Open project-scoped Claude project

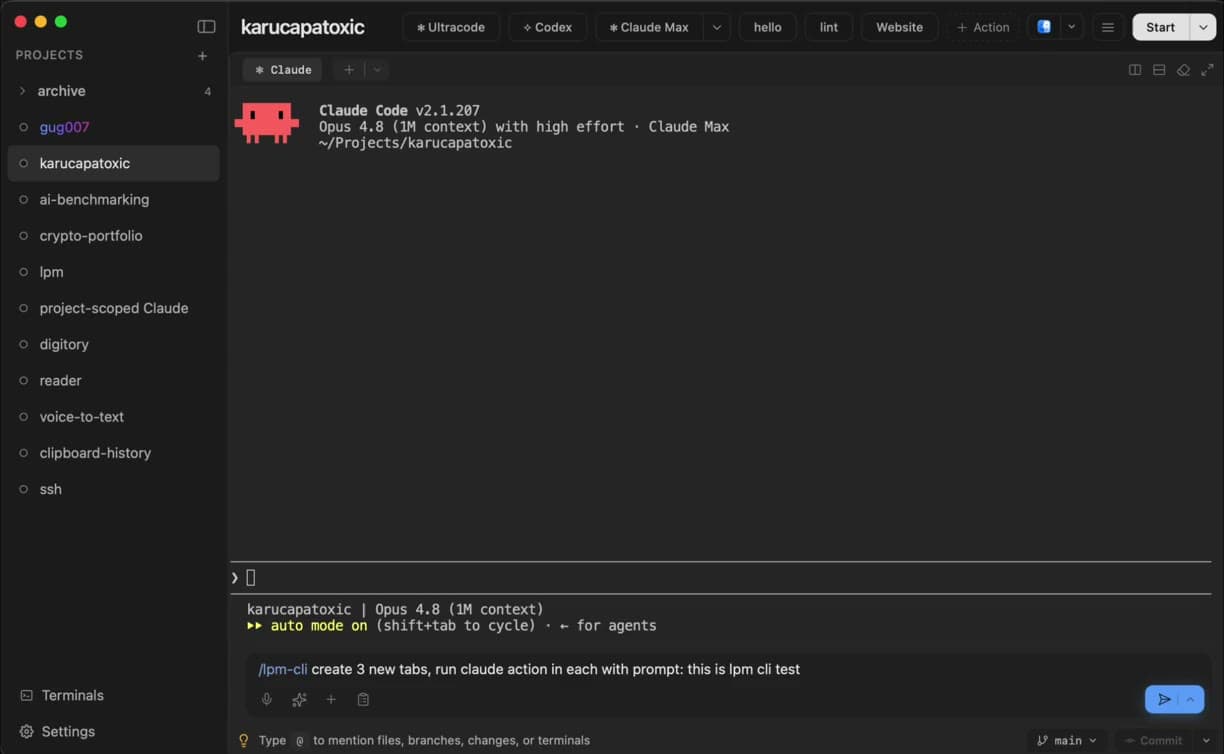[113, 308]
